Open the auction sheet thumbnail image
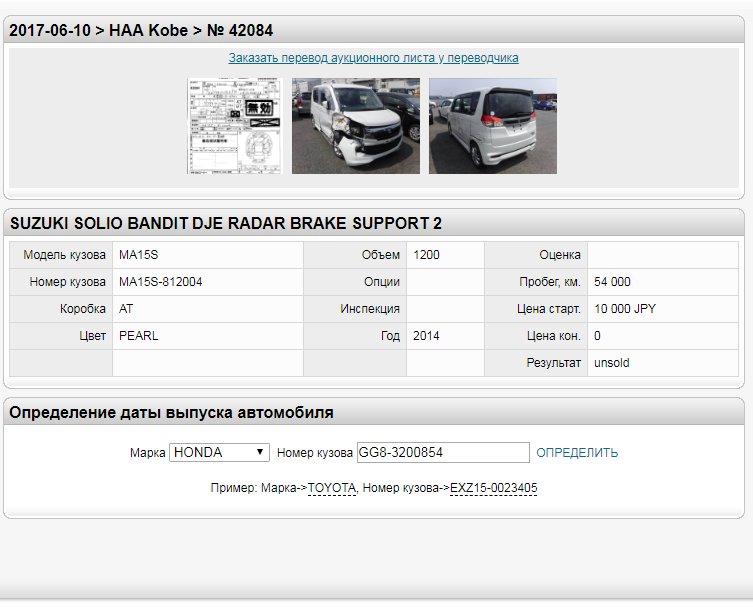Image resolution: width=753 pixels, height=612 pixels. 234,126
